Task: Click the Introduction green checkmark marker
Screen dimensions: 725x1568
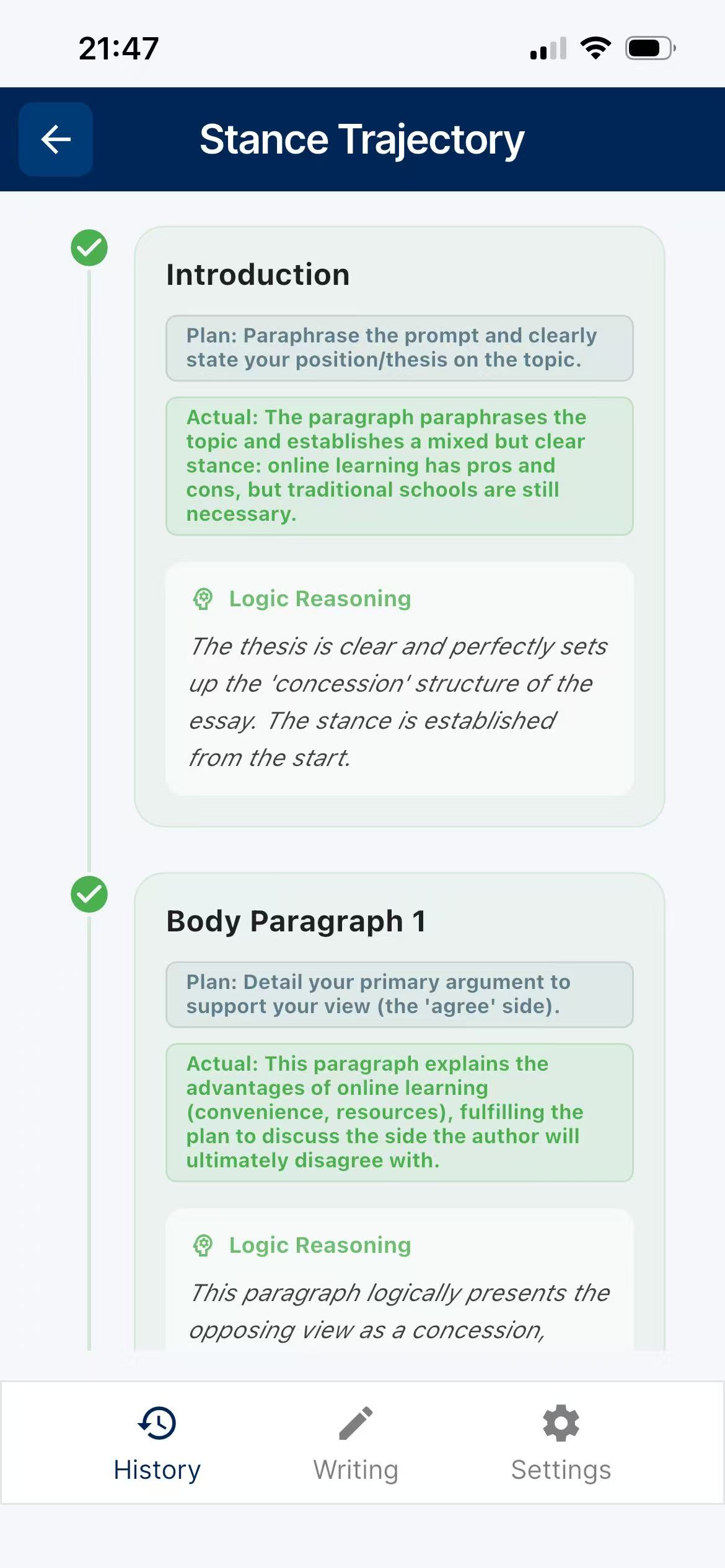Action: tap(89, 248)
